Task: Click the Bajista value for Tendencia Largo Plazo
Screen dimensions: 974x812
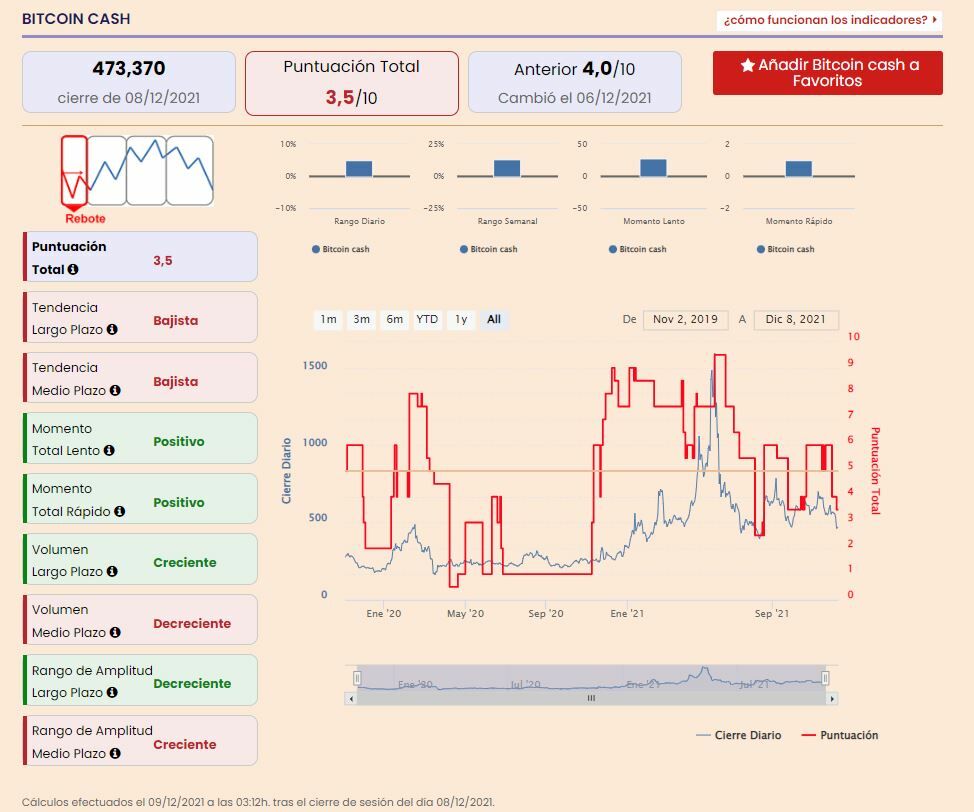Action: point(176,321)
